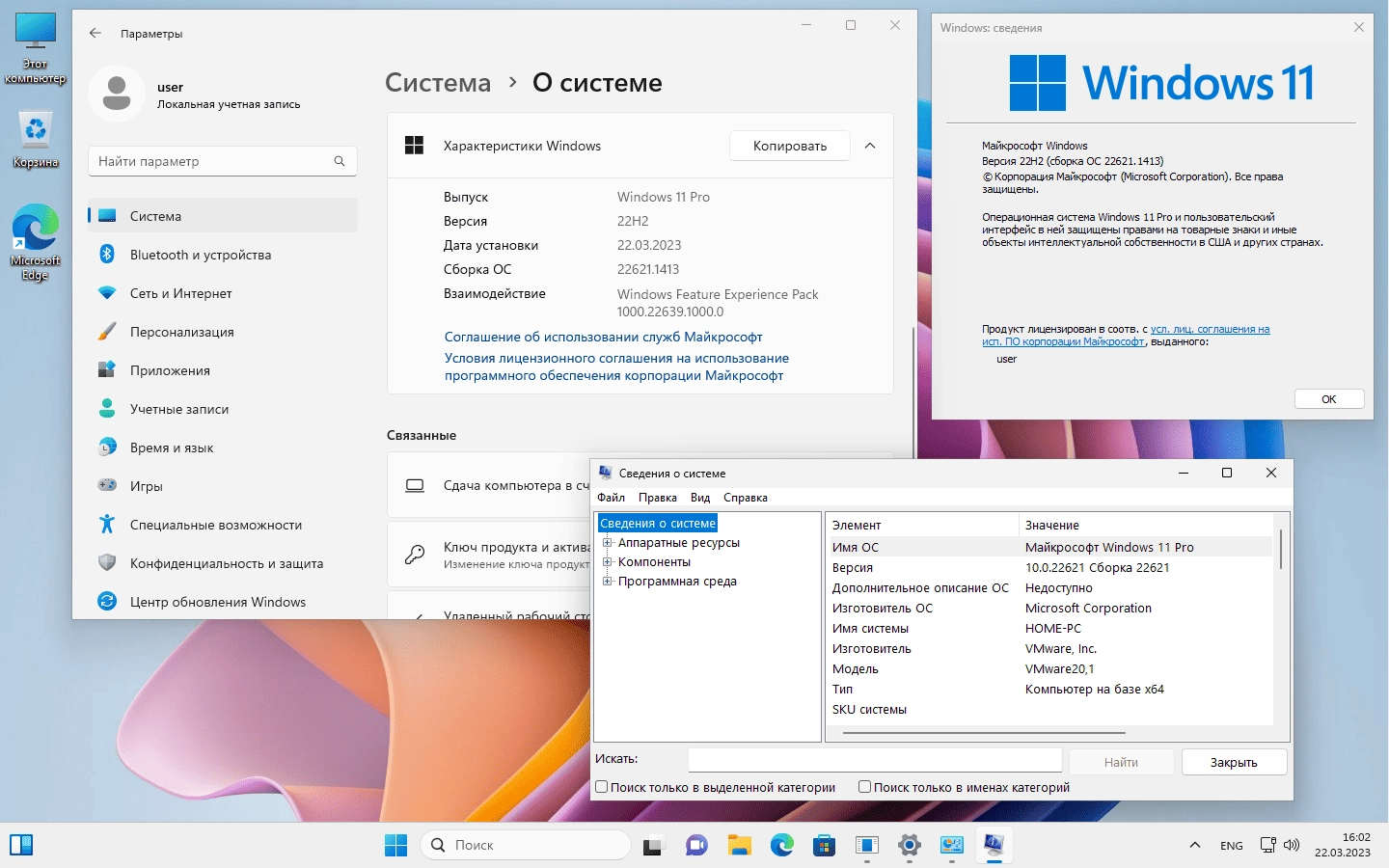Click the user avatar in Settings
Viewport: 1389px width, 868px height.
point(117,94)
